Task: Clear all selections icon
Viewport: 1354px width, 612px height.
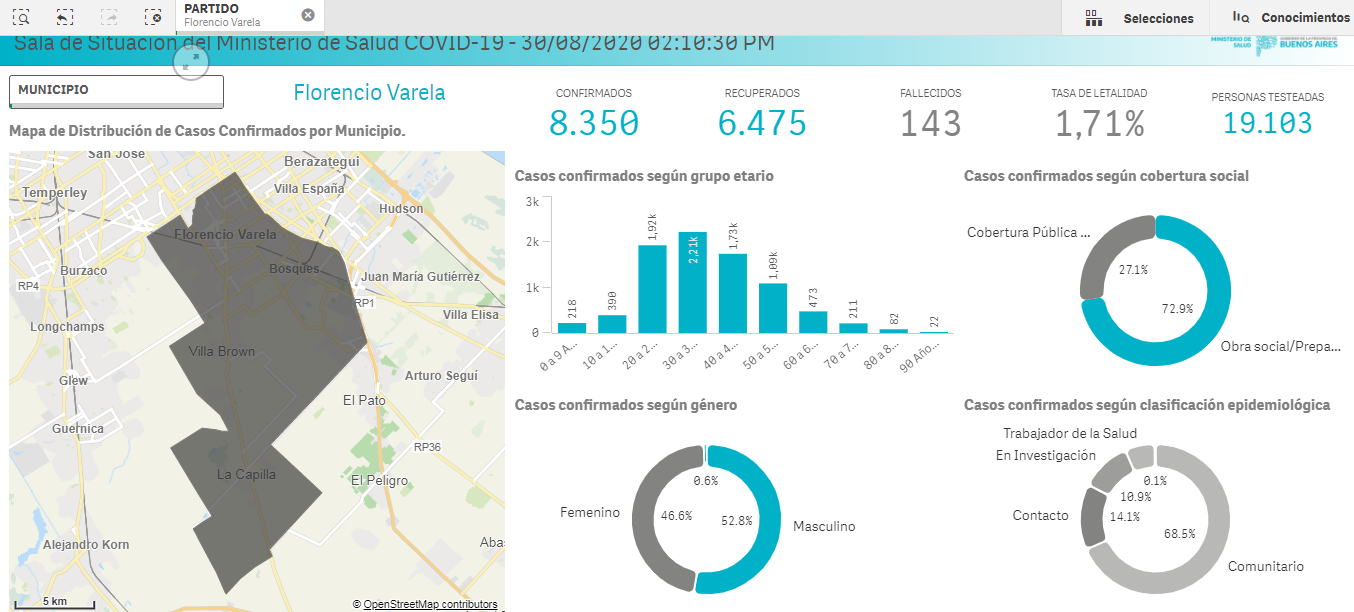Action: [152, 17]
